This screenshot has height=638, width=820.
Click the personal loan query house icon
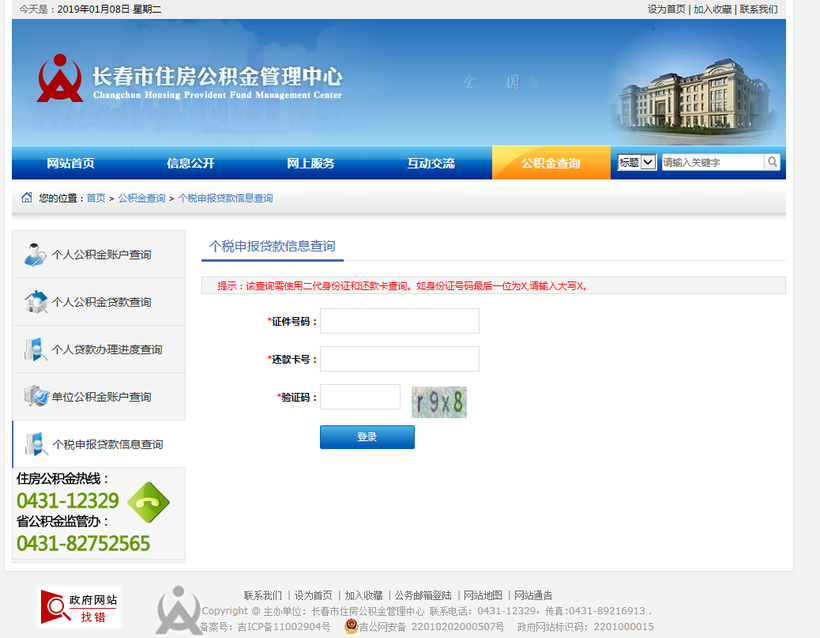point(35,301)
